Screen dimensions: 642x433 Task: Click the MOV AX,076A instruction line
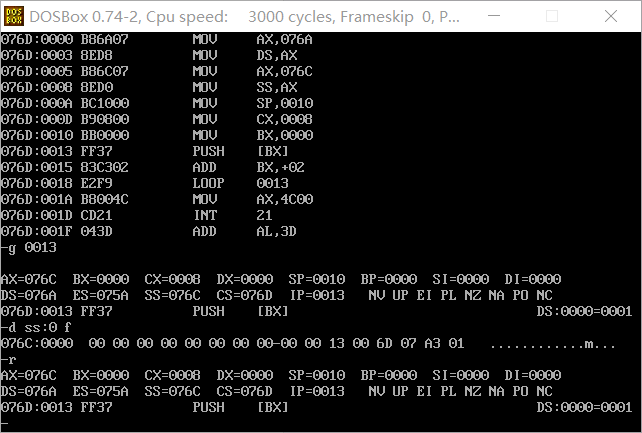pos(157,39)
